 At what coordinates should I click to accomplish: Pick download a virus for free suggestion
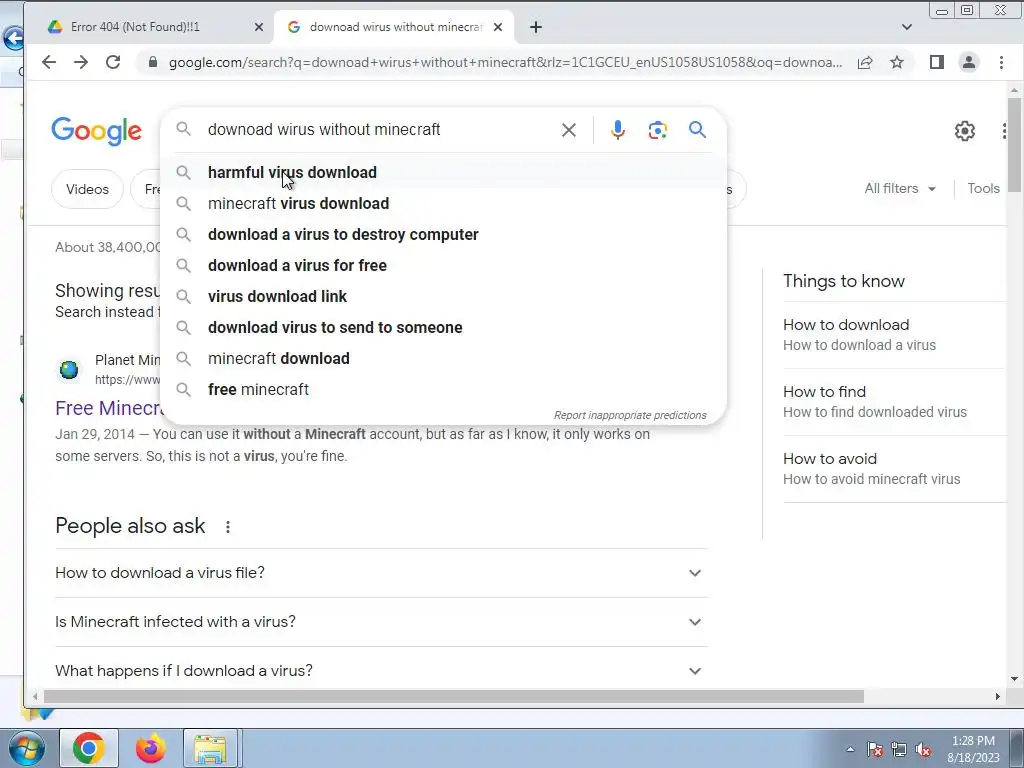(x=443, y=265)
